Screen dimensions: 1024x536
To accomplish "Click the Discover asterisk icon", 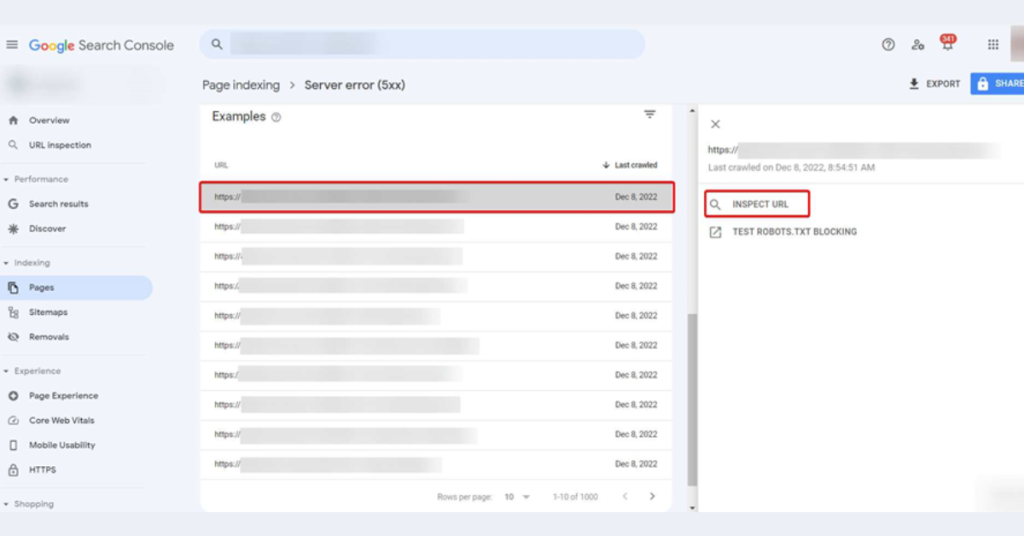I will click(x=13, y=229).
